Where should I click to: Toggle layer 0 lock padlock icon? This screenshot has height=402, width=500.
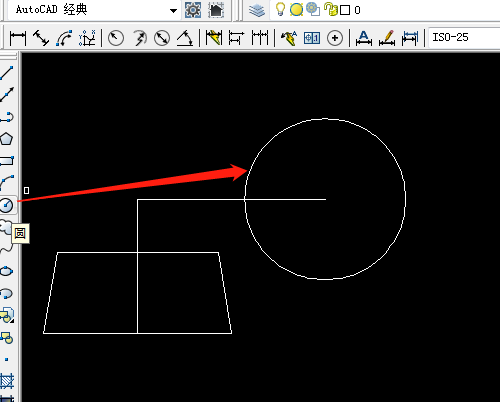coord(331,9)
